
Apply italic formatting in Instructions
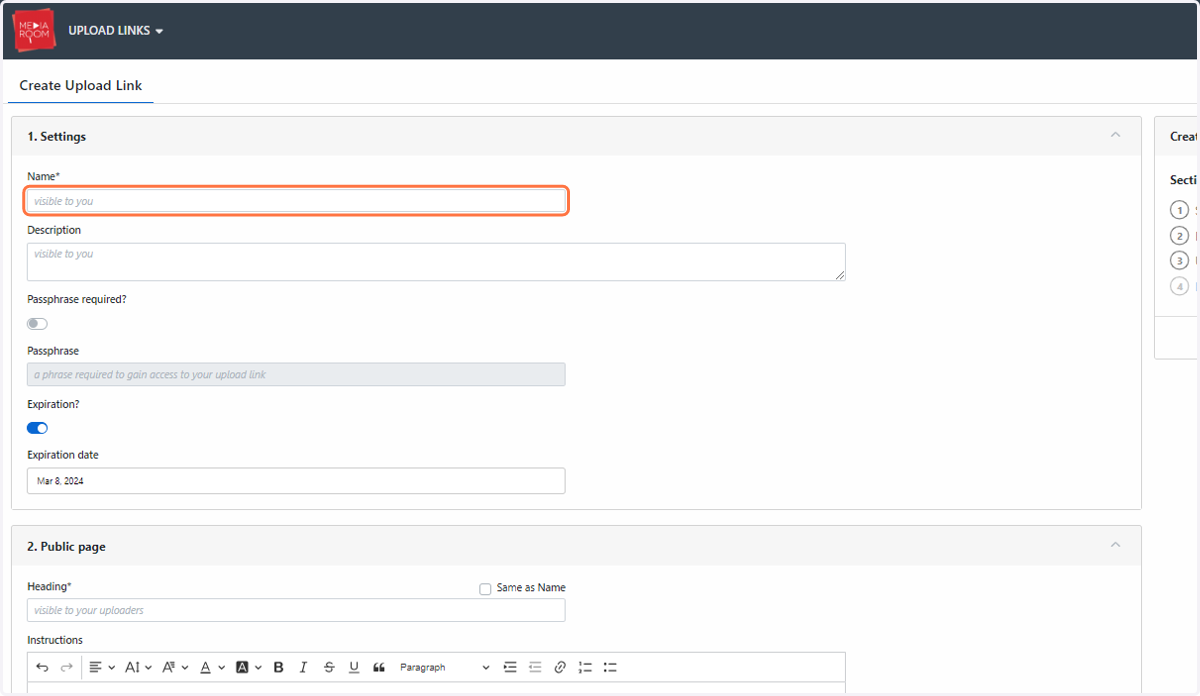pyautogui.click(x=303, y=667)
